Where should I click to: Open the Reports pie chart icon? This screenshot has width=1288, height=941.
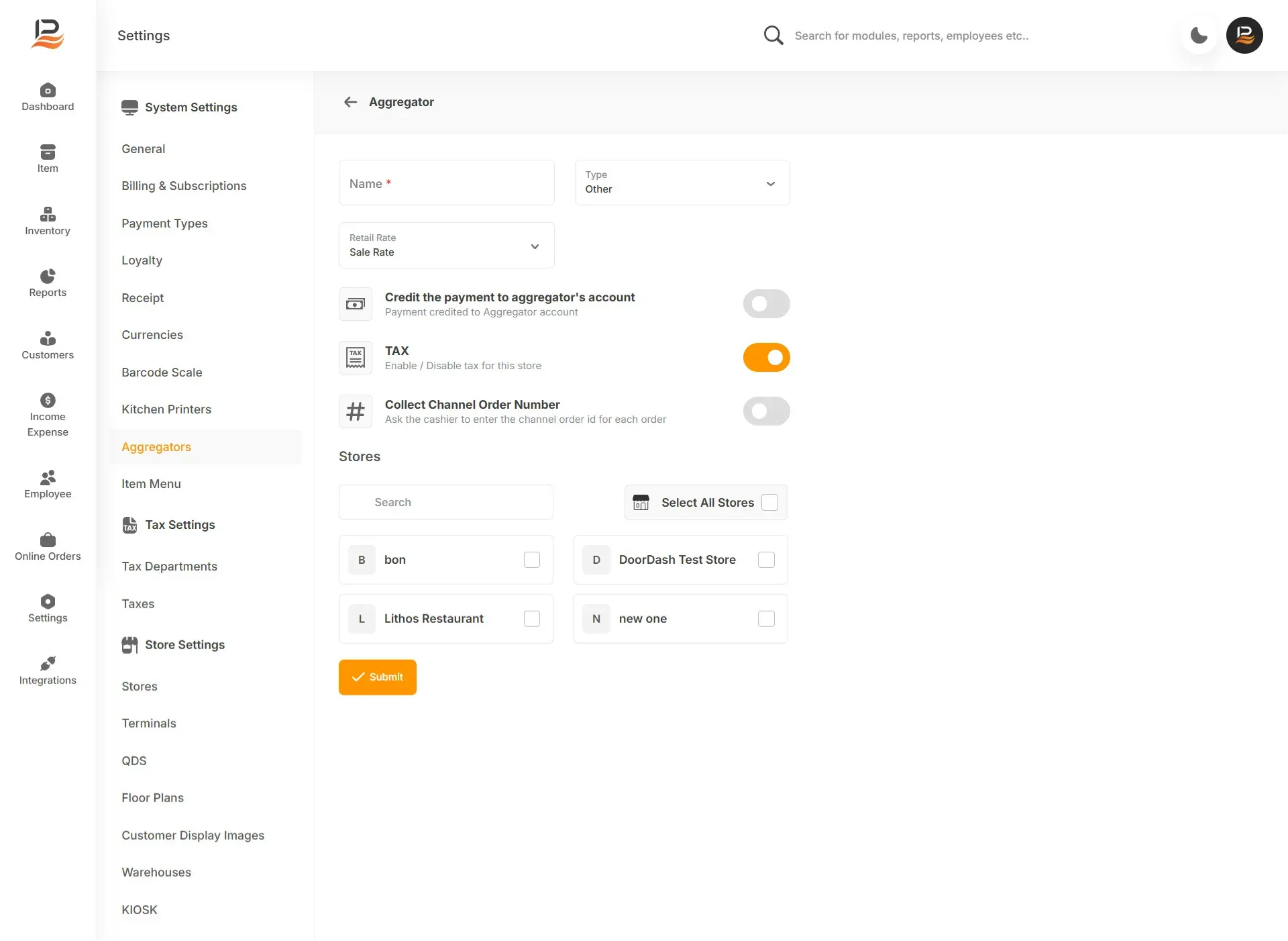pyautogui.click(x=48, y=277)
